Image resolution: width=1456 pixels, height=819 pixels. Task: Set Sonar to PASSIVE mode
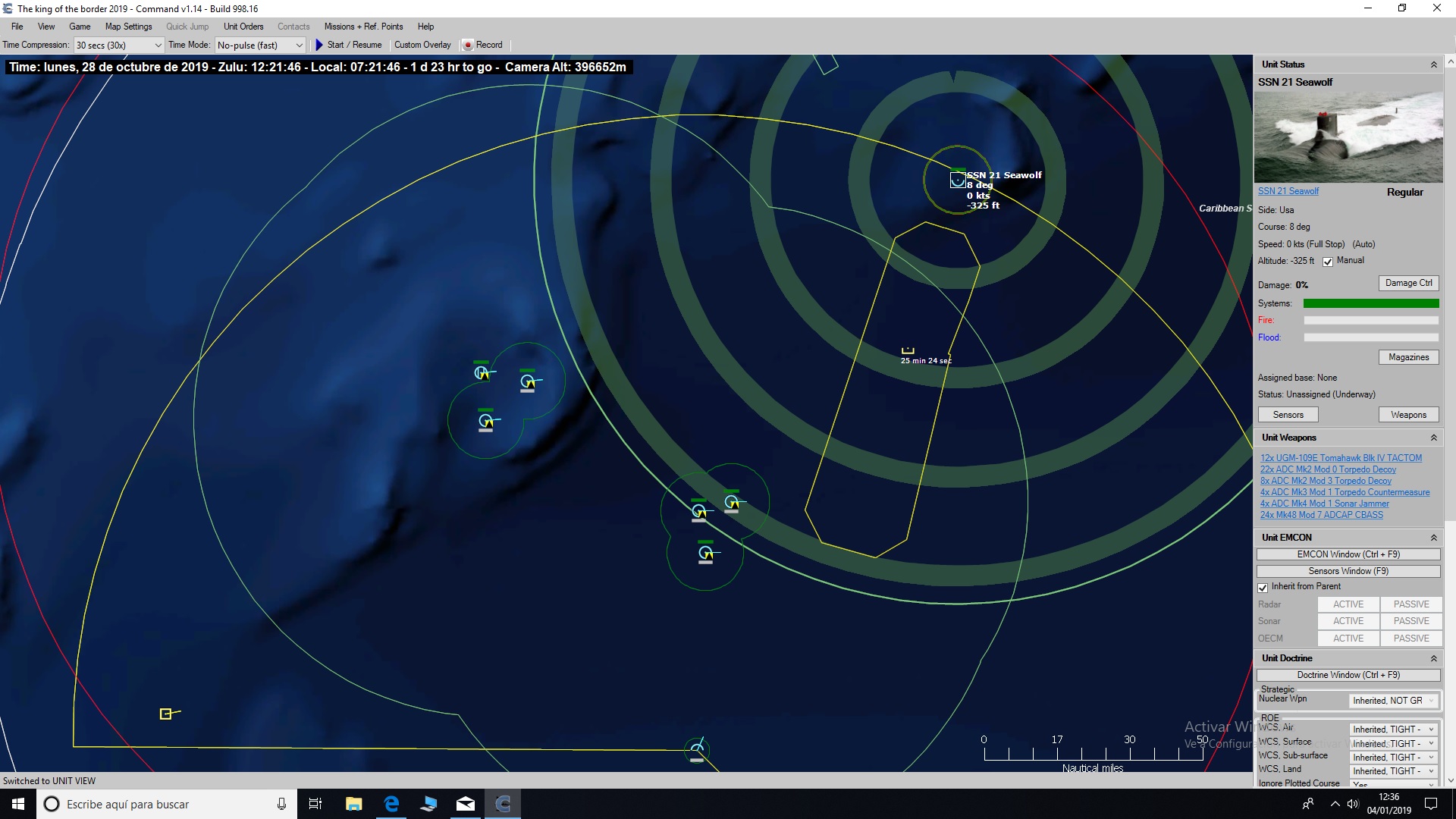pyautogui.click(x=1410, y=620)
